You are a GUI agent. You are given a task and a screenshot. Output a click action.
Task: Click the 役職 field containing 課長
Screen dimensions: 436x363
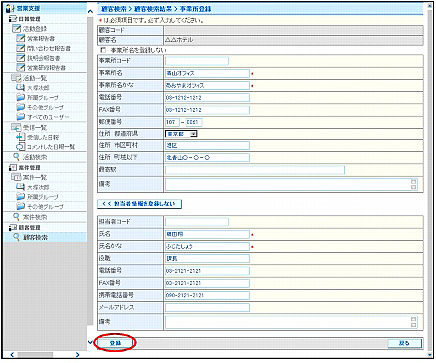point(207,259)
